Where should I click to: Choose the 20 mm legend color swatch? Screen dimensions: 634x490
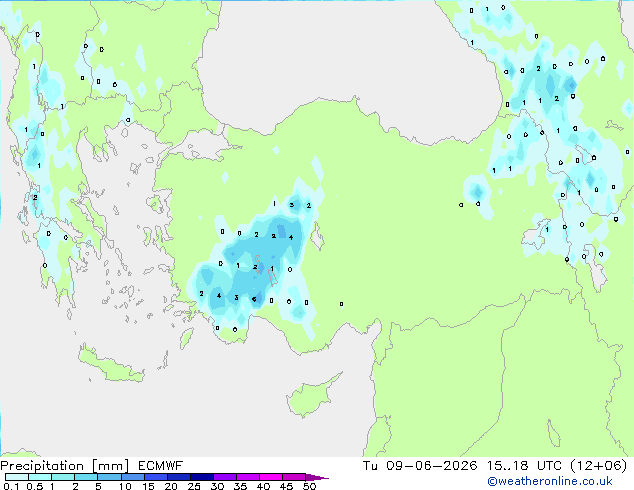pyautogui.click(x=178, y=477)
